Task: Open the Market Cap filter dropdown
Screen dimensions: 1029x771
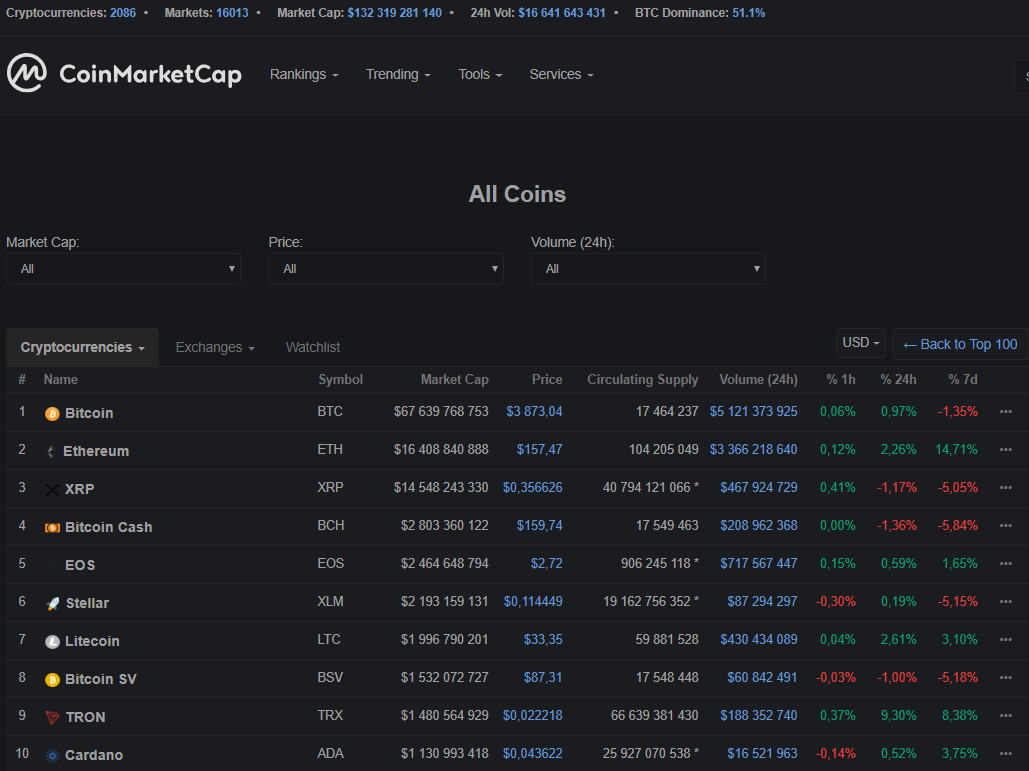Action: point(123,269)
